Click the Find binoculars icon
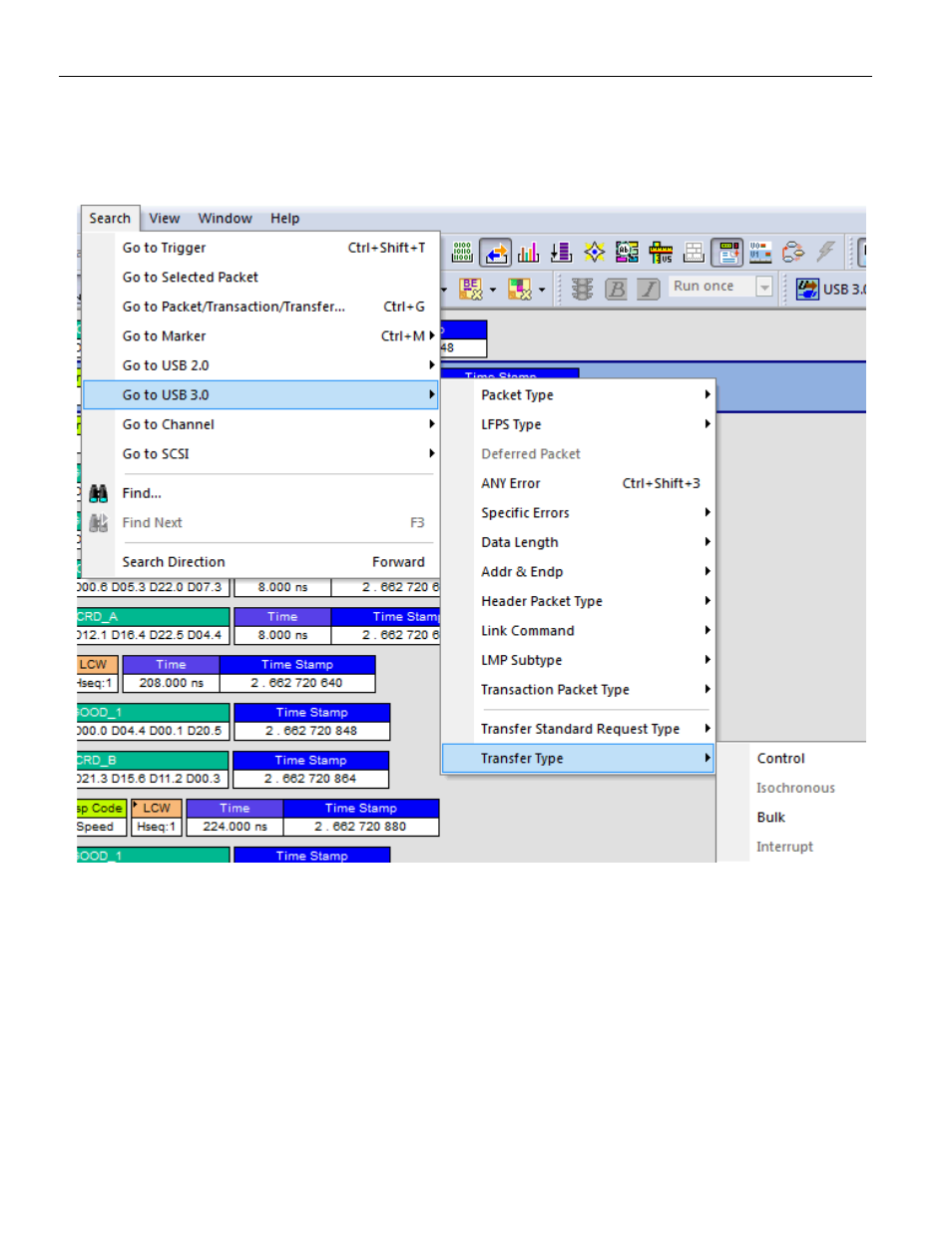The width and height of the screenshot is (952, 1233). pyautogui.click(x=99, y=493)
